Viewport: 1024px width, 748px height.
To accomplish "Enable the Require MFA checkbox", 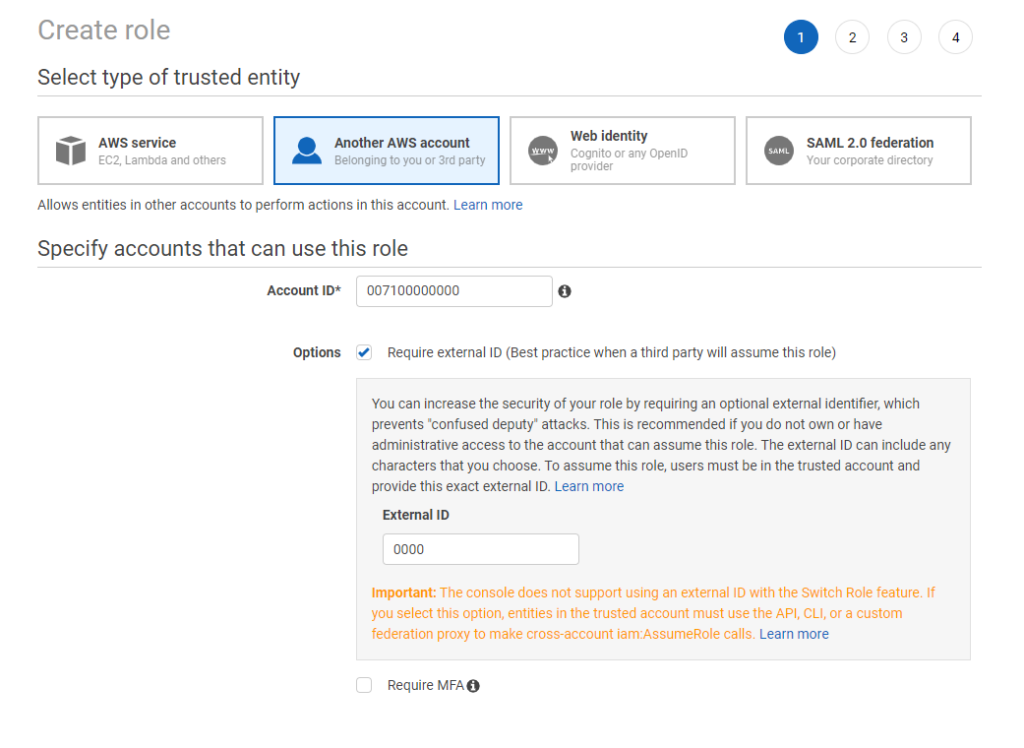I will click(364, 685).
